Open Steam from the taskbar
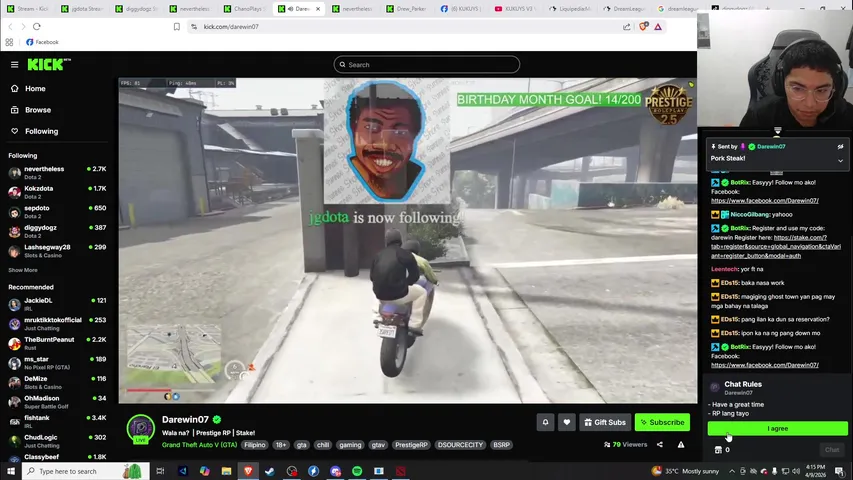Image resolution: width=853 pixels, height=480 pixels. 270,471
